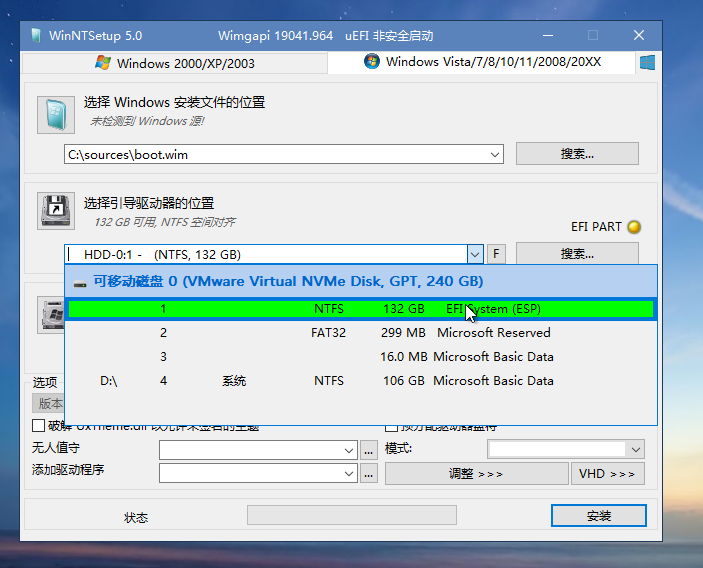The image size is (703, 568).
Task: Expand the C:\sources\boot.wim path dropdown
Action: point(496,154)
